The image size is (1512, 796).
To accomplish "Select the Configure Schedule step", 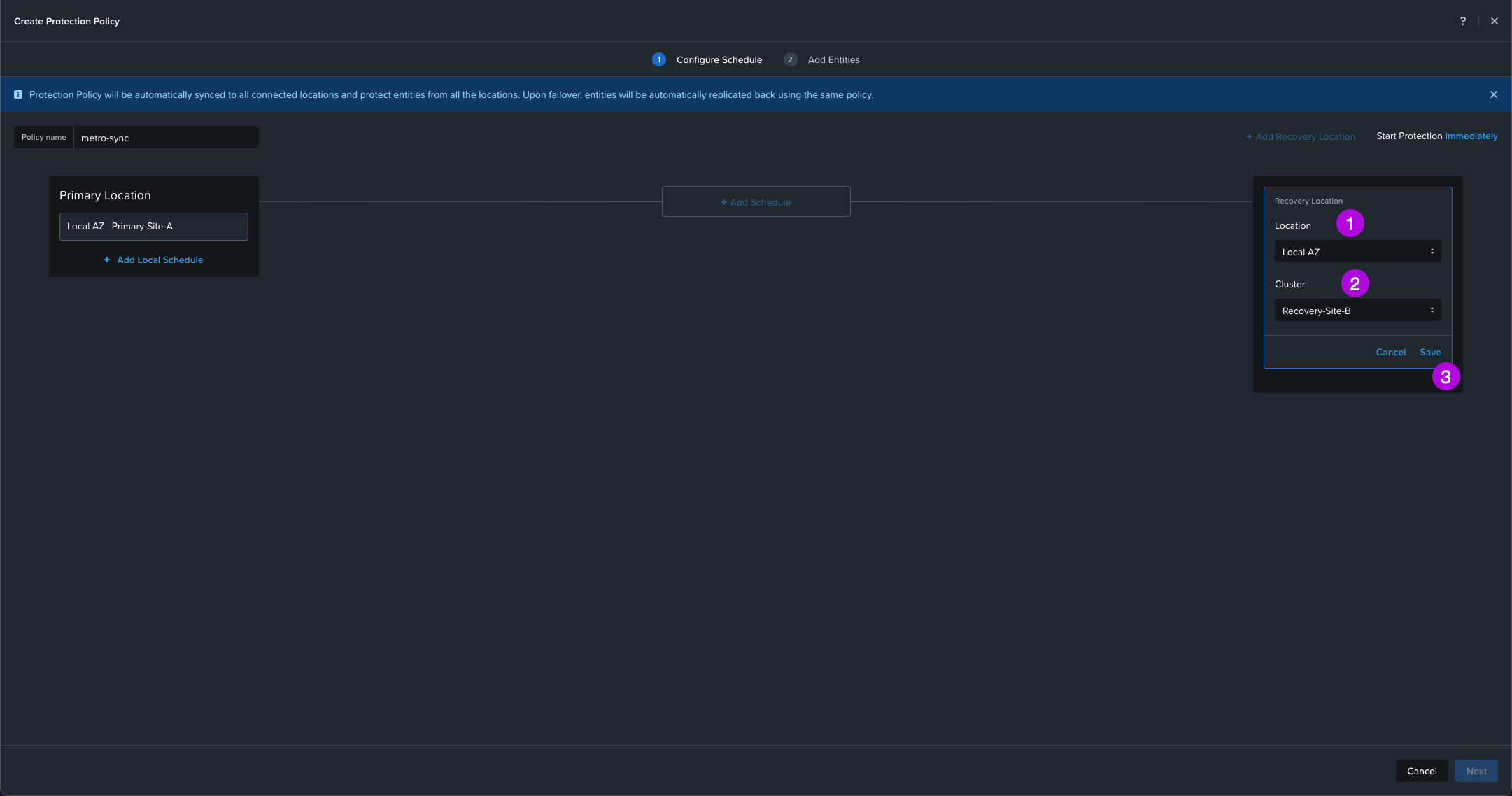I will click(719, 59).
